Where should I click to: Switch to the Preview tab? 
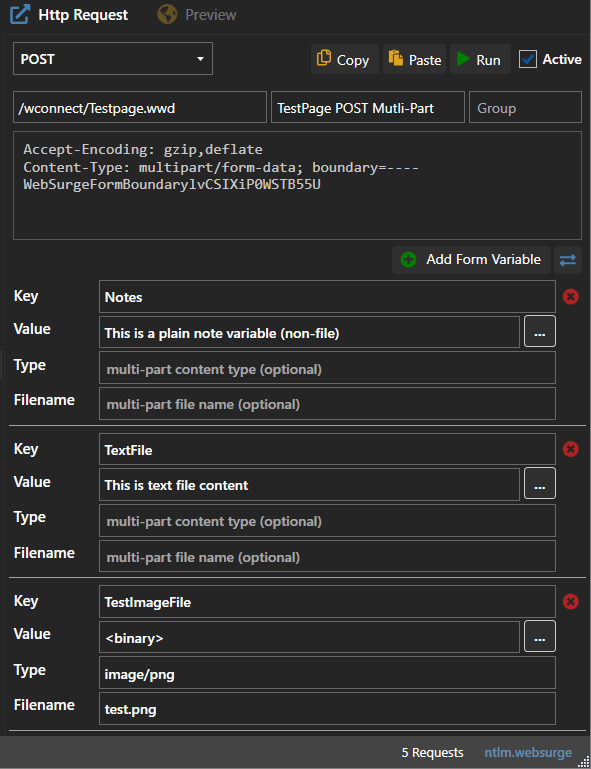coord(197,15)
